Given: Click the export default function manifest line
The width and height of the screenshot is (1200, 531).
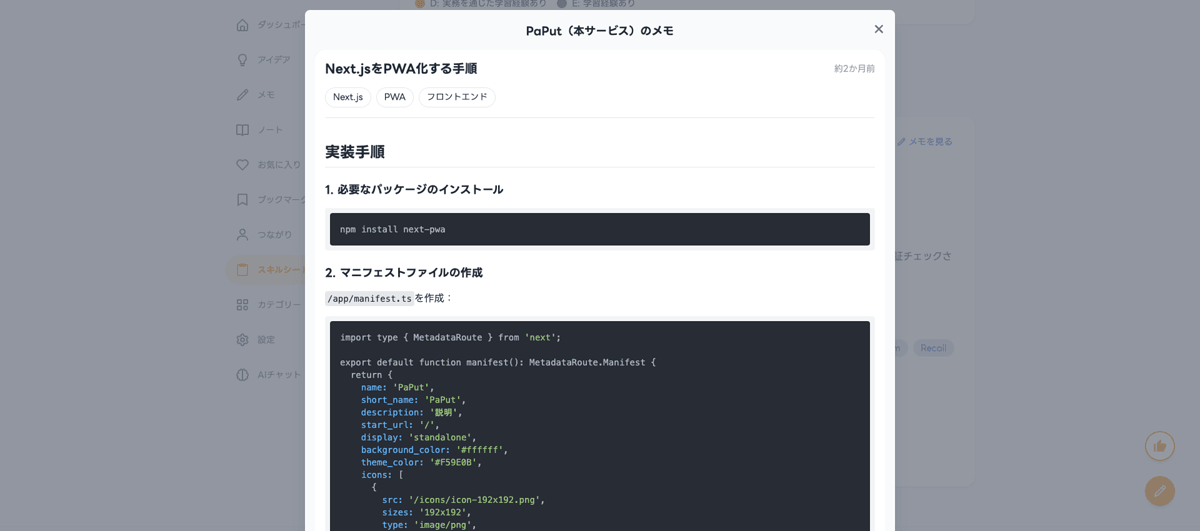Looking at the screenshot, I should pyautogui.click(x=498, y=362).
